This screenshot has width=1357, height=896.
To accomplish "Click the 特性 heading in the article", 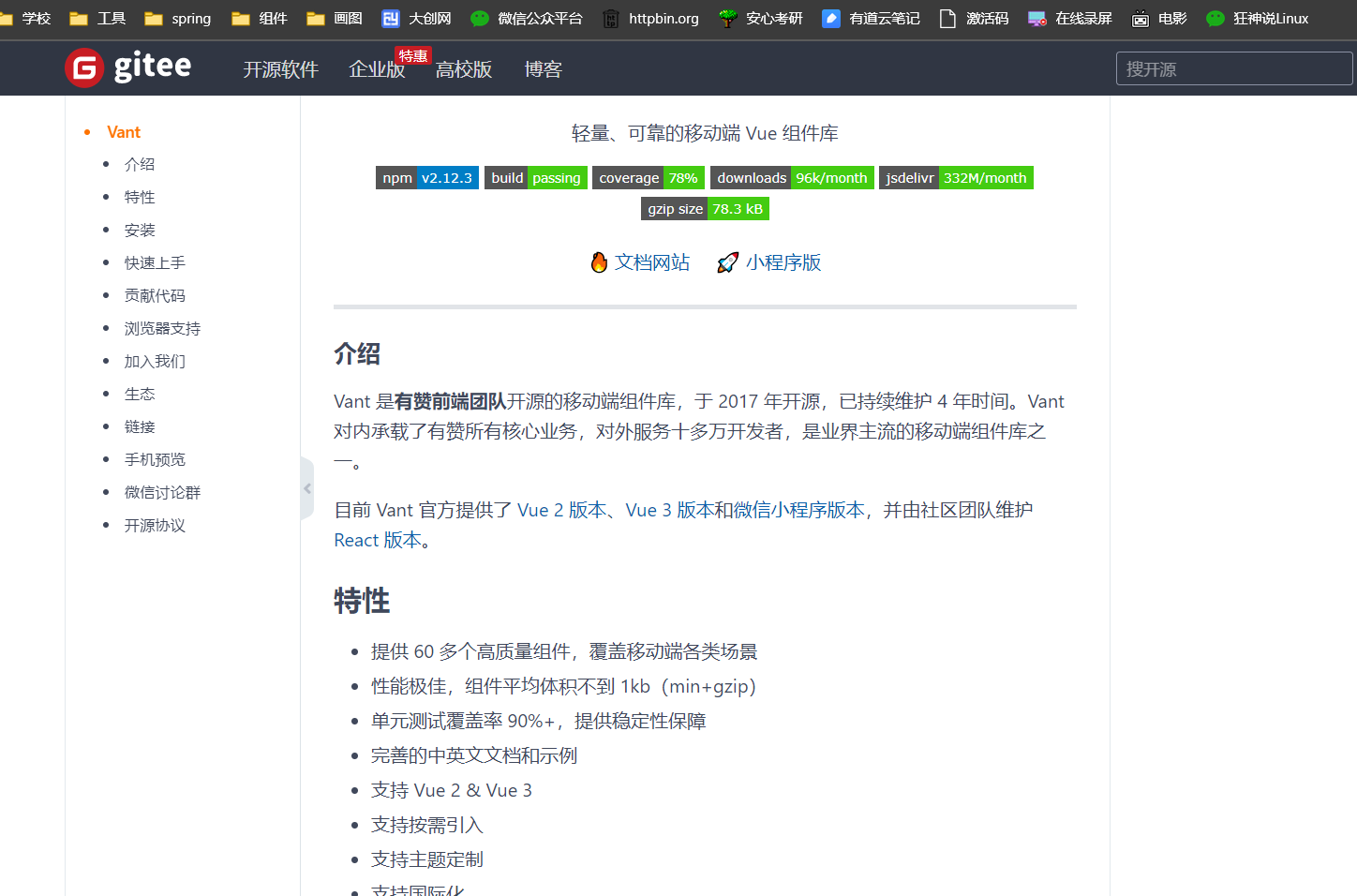I will click(x=362, y=601).
